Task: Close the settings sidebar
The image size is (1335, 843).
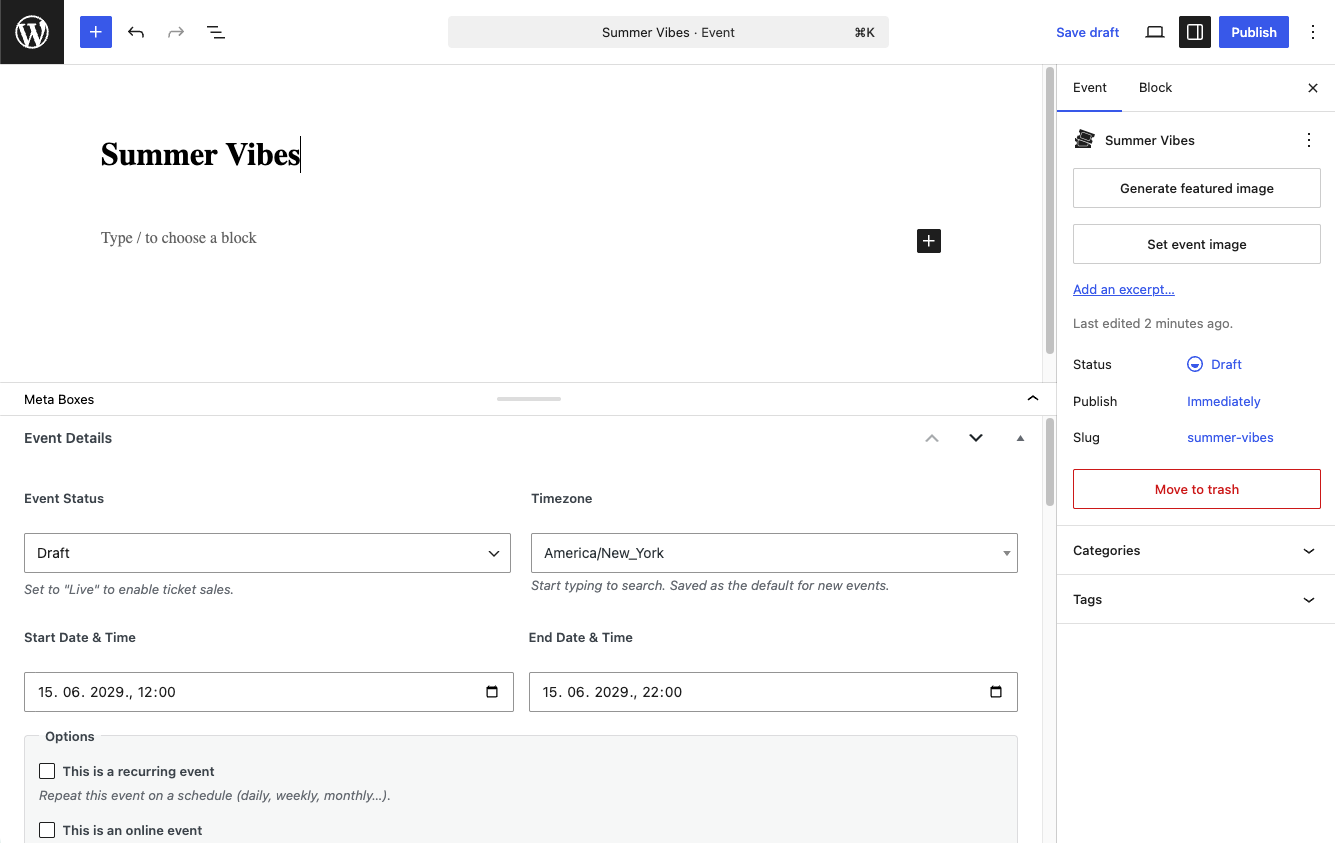Action: [1313, 88]
